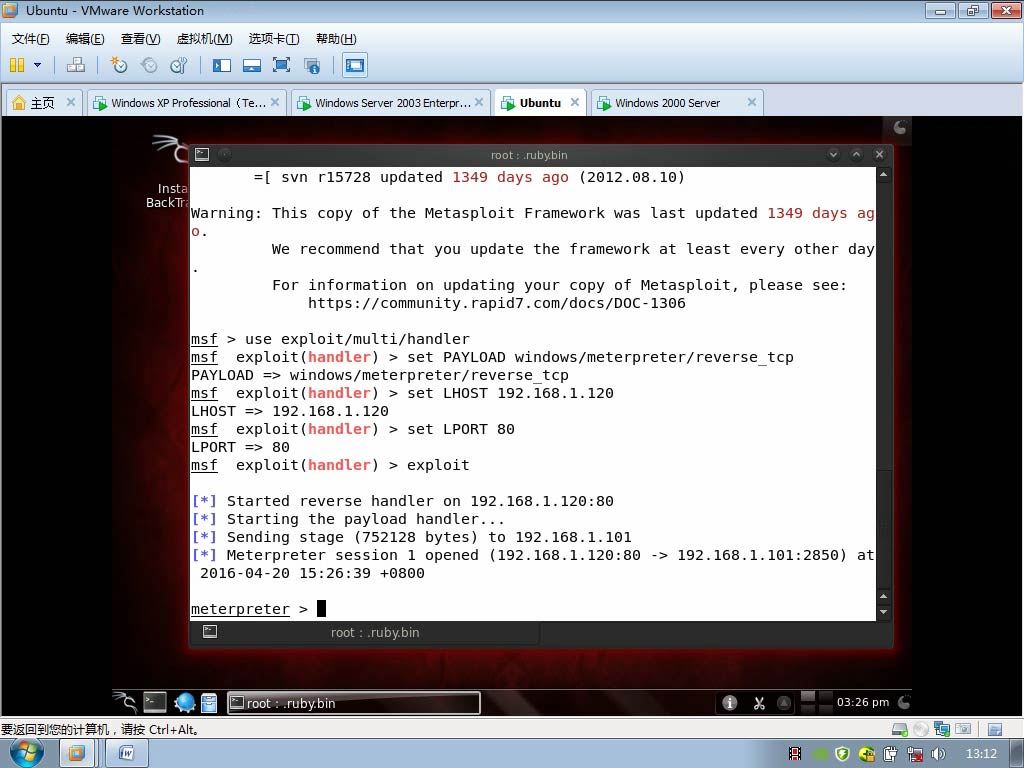Image resolution: width=1024 pixels, height=768 pixels.
Task: Launch the globe web browser panel icon
Action: [185, 702]
